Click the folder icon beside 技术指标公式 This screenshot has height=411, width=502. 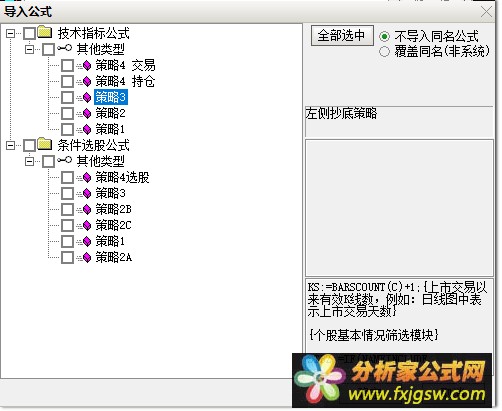click(x=44, y=32)
